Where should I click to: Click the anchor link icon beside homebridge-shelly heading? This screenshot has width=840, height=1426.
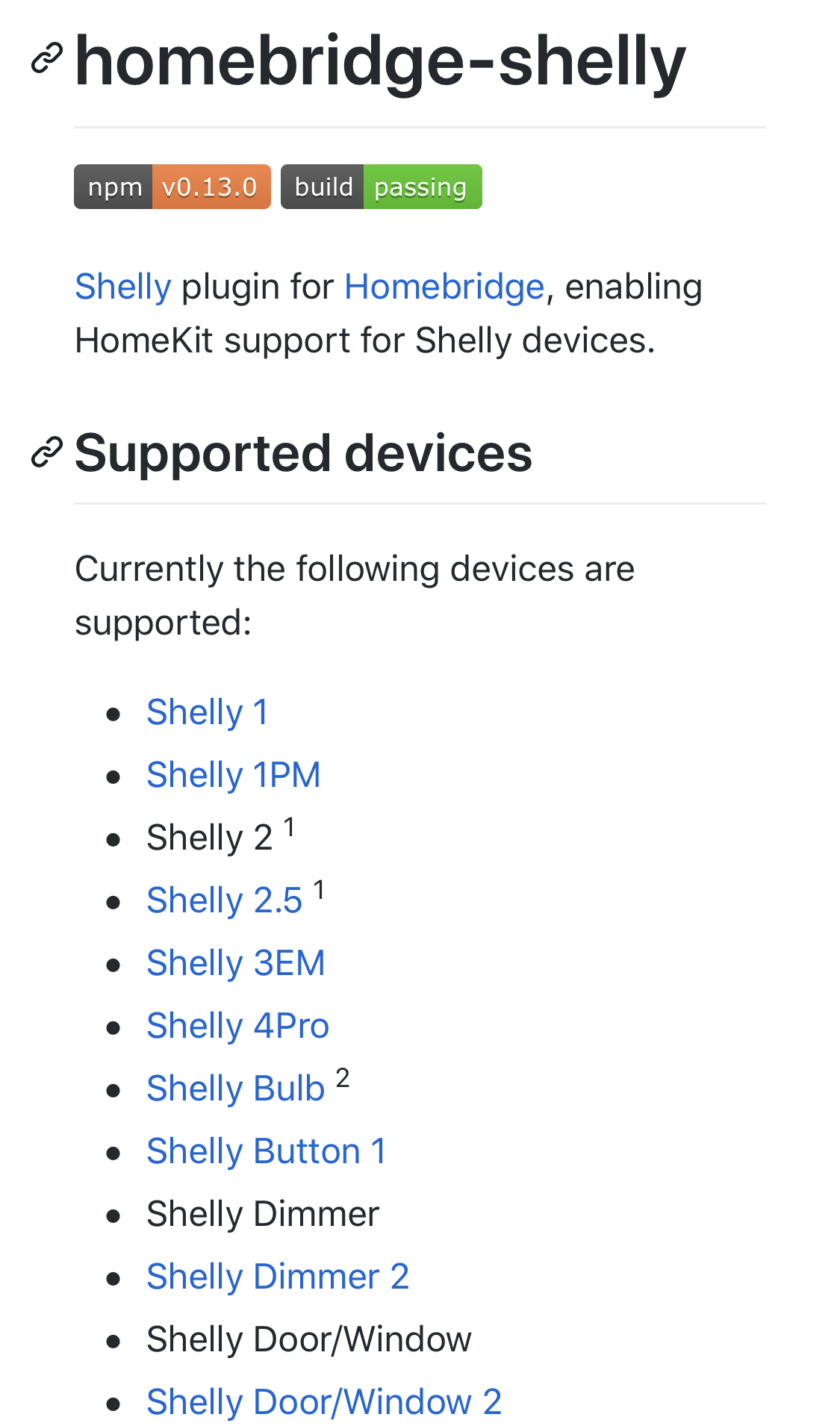point(46,60)
